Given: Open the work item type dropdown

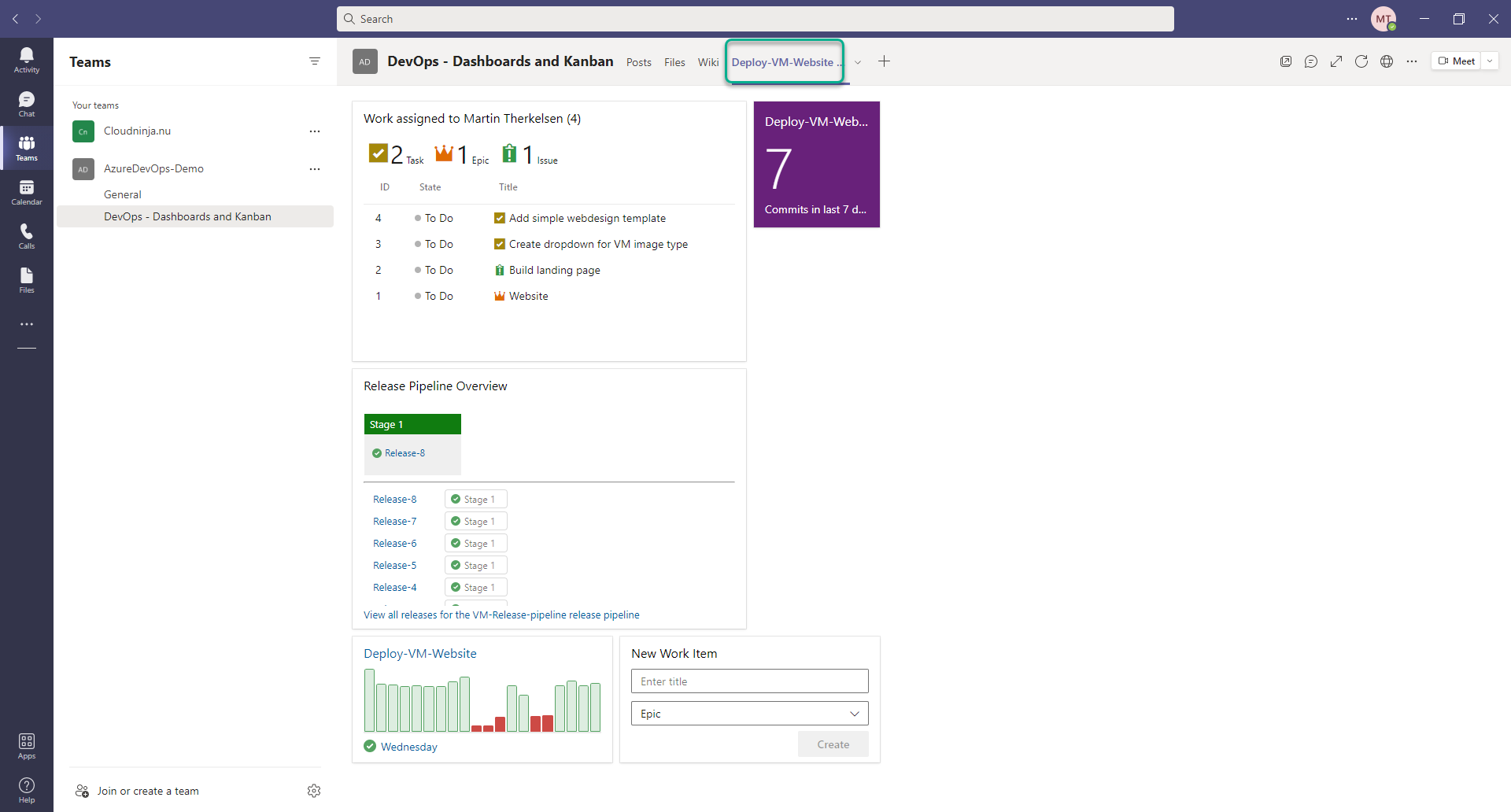Looking at the screenshot, I should coord(750,714).
